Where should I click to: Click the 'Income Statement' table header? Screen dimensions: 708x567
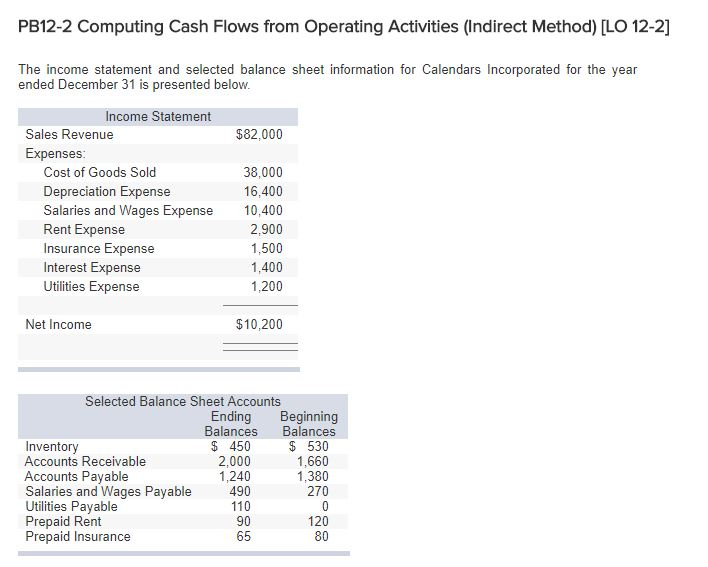coord(158,116)
